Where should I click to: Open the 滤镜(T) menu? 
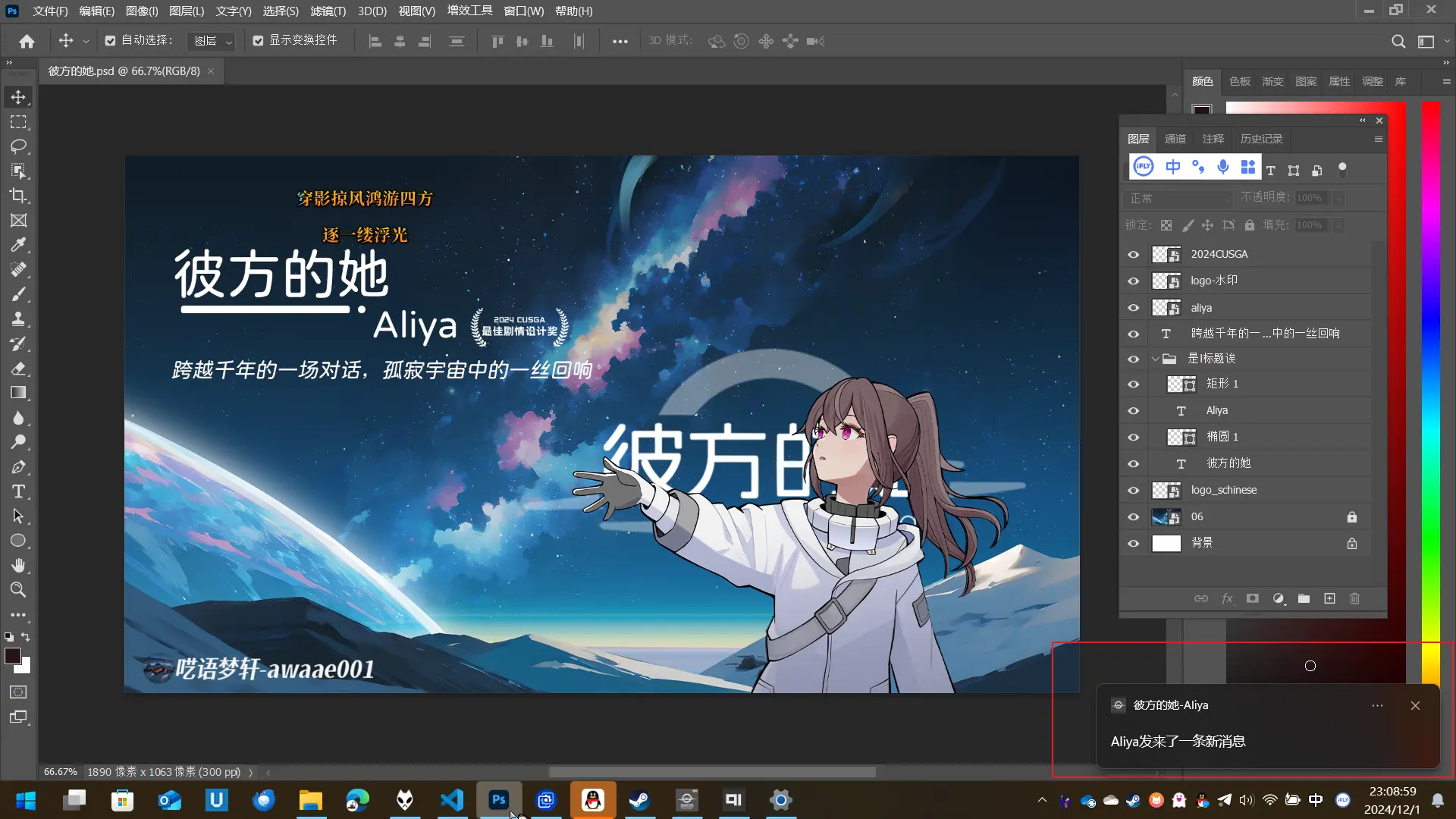click(328, 11)
